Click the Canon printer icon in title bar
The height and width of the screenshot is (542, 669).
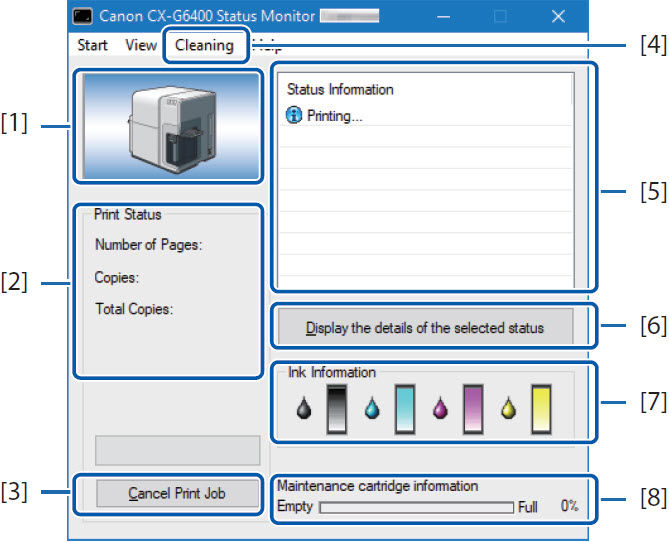click(x=84, y=18)
